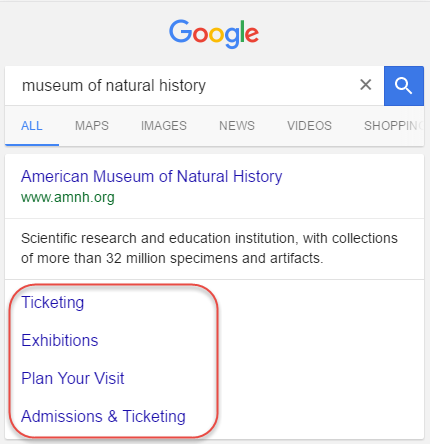Select the active ALL tab
Image resolution: width=430 pixels, height=444 pixels.
(x=32, y=126)
